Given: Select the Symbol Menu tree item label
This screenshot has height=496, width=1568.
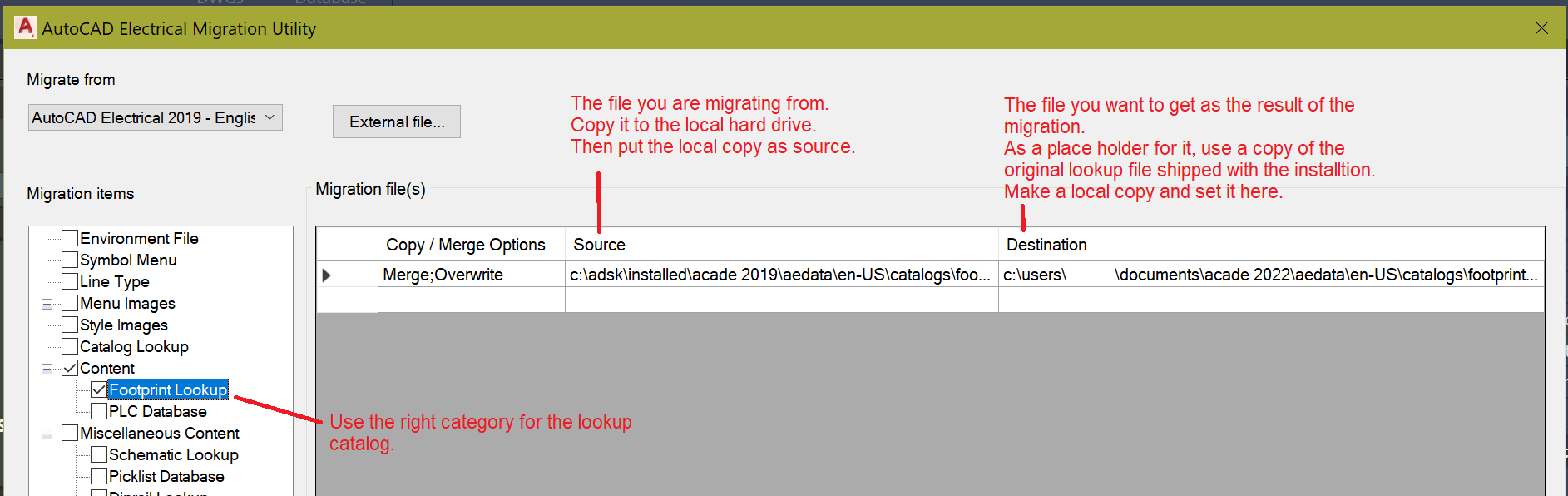Looking at the screenshot, I should [128, 260].
